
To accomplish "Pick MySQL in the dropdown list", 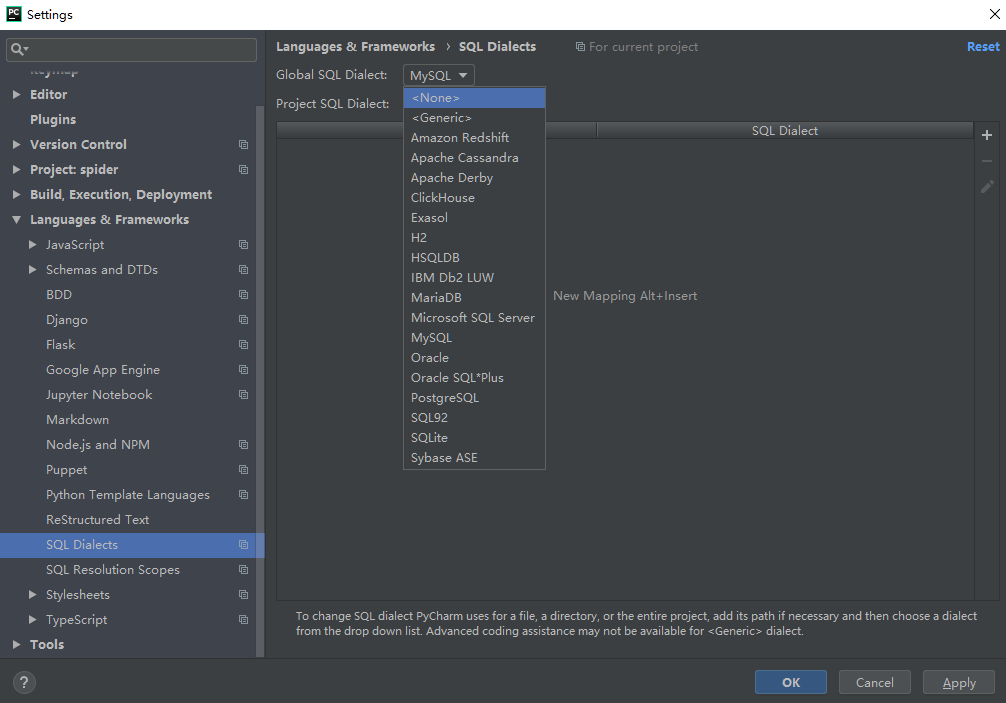I will (x=474, y=337).
